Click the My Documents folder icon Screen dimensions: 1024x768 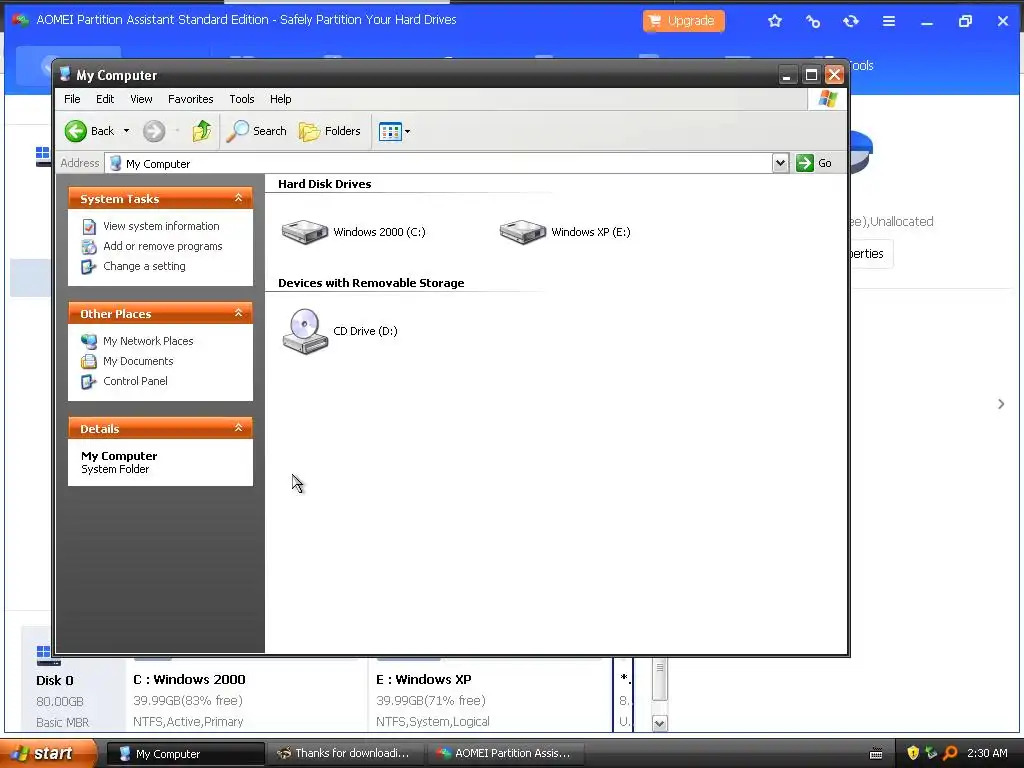point(89,361)
